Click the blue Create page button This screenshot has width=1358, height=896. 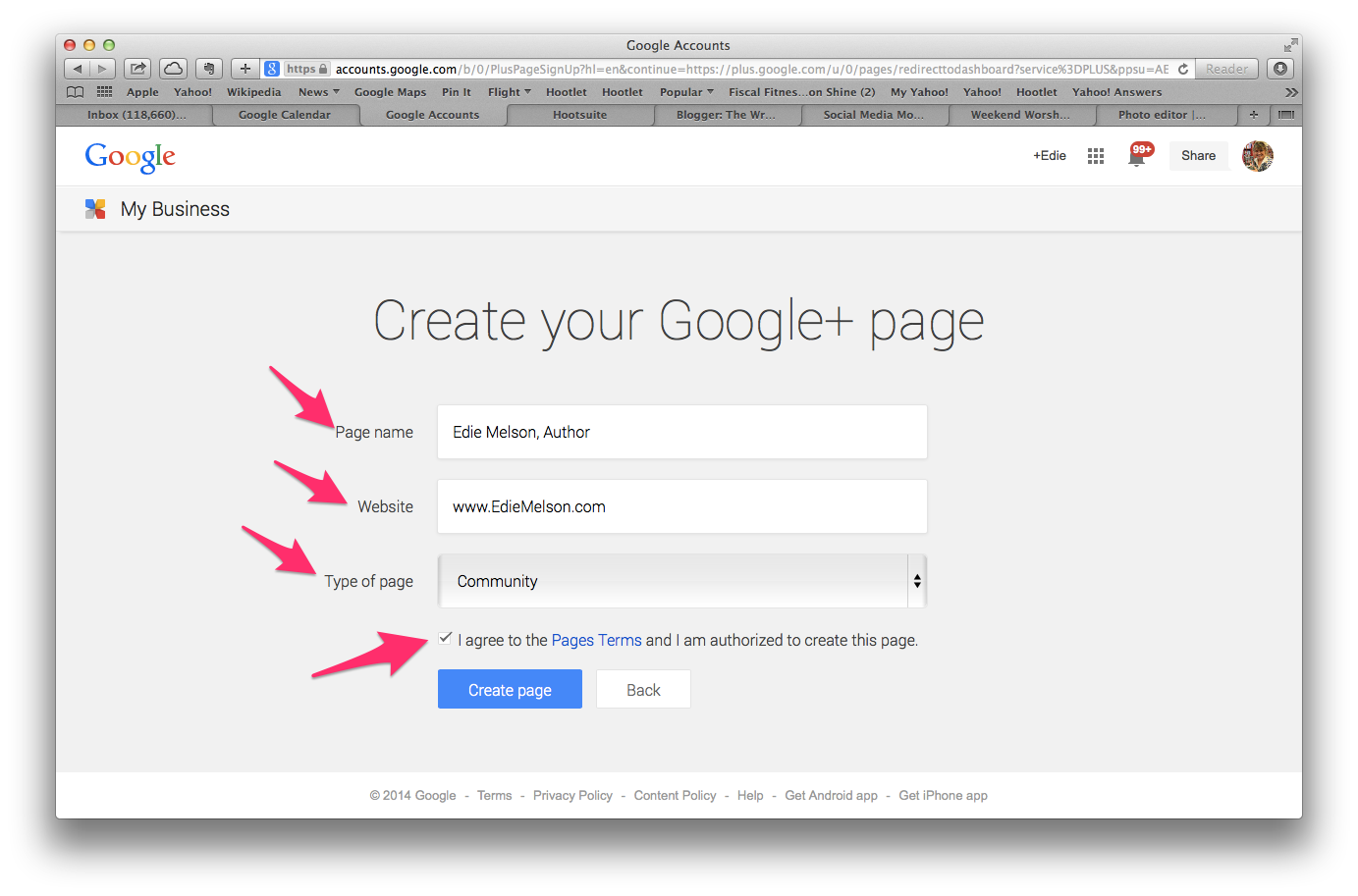[510, 689]
